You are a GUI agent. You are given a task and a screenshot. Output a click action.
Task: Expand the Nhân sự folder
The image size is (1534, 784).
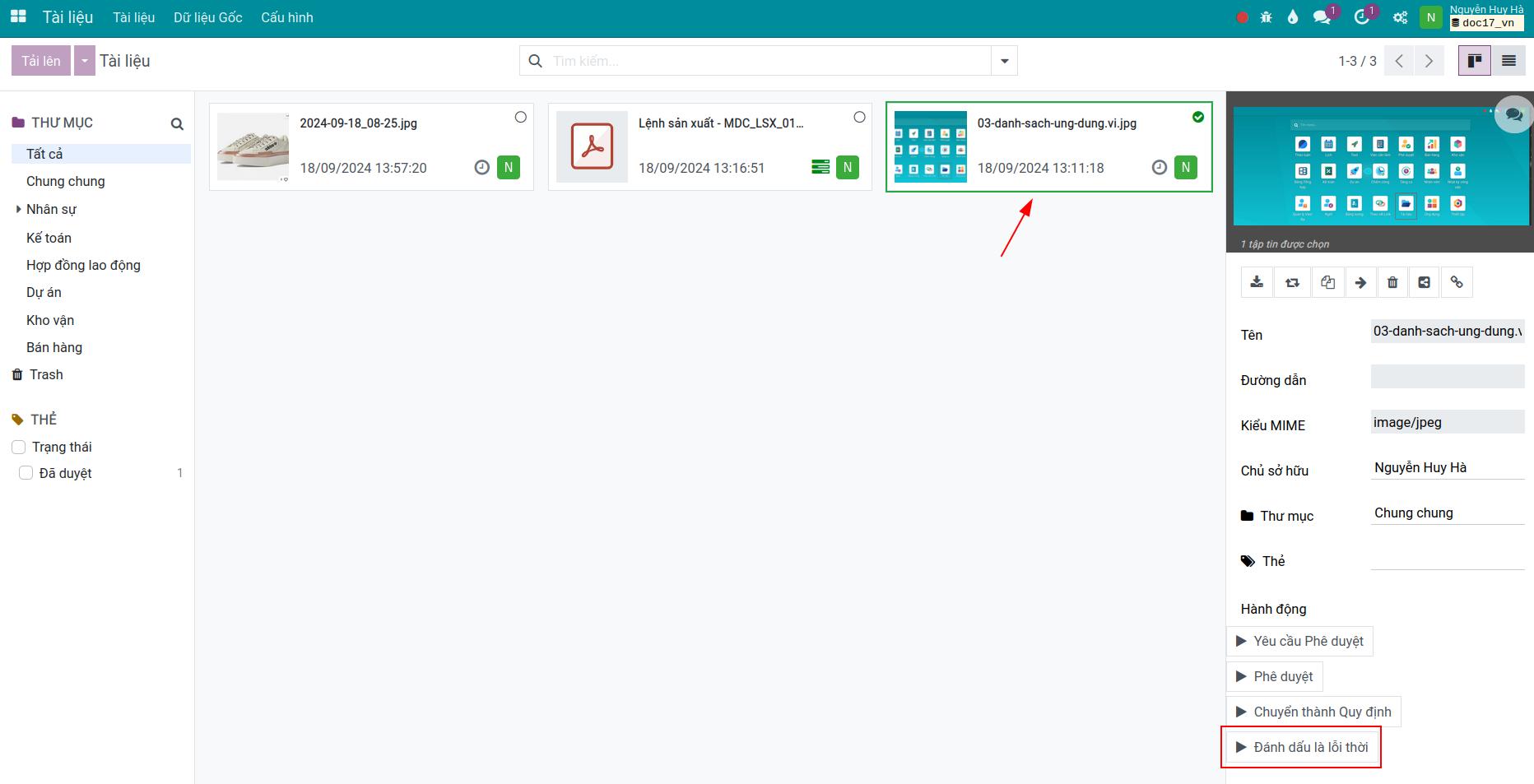click(x=18, y=209)
